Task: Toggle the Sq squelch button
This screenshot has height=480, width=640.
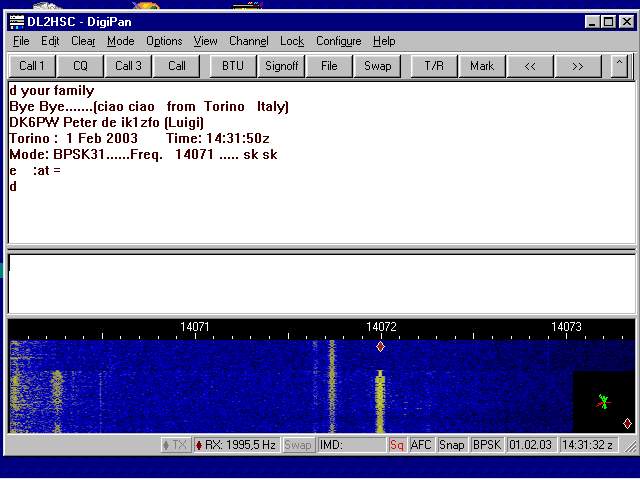Action: tap(397, 445)
